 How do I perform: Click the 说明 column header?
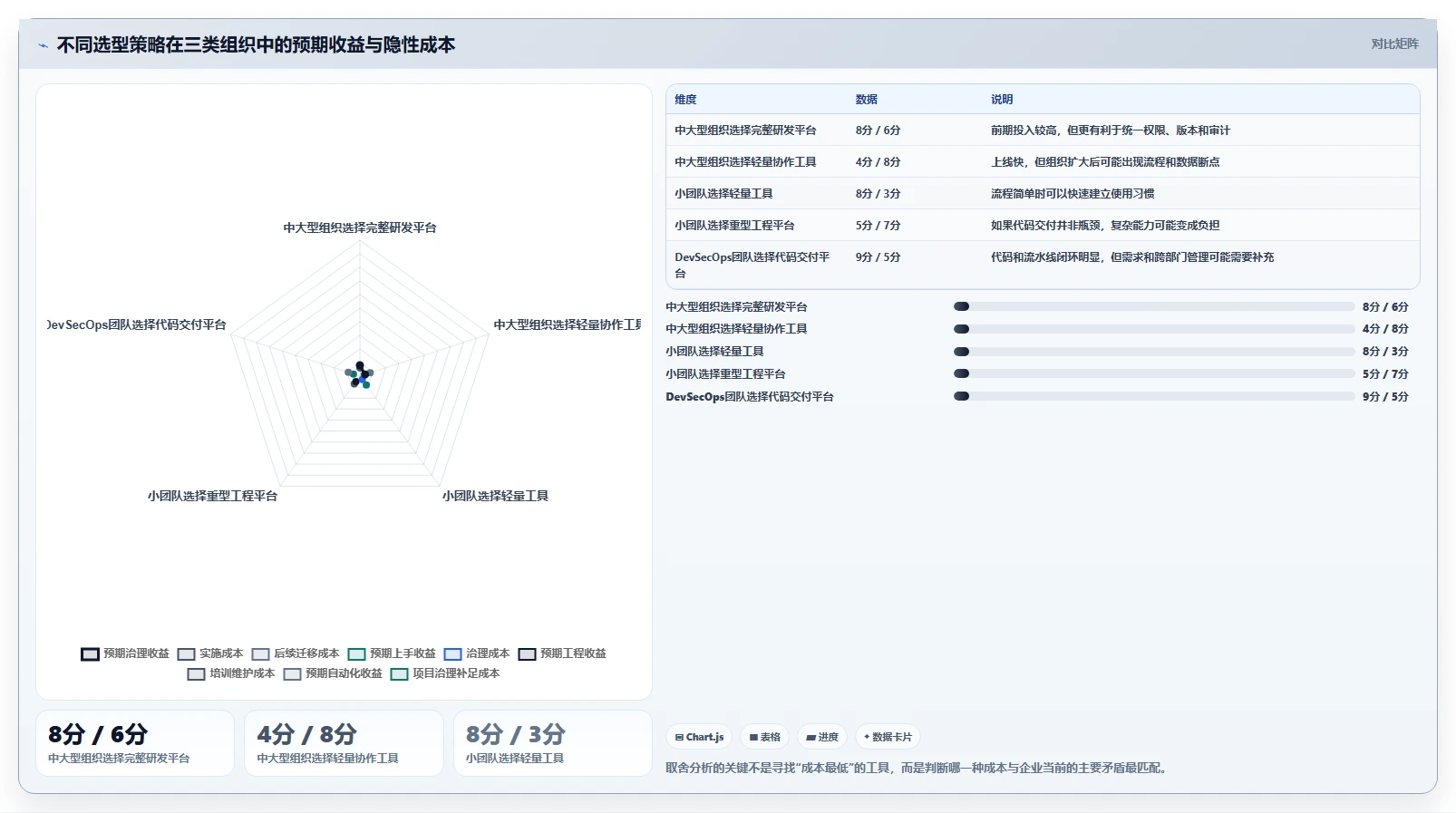pyautogui.click(x=1002, y=100)
